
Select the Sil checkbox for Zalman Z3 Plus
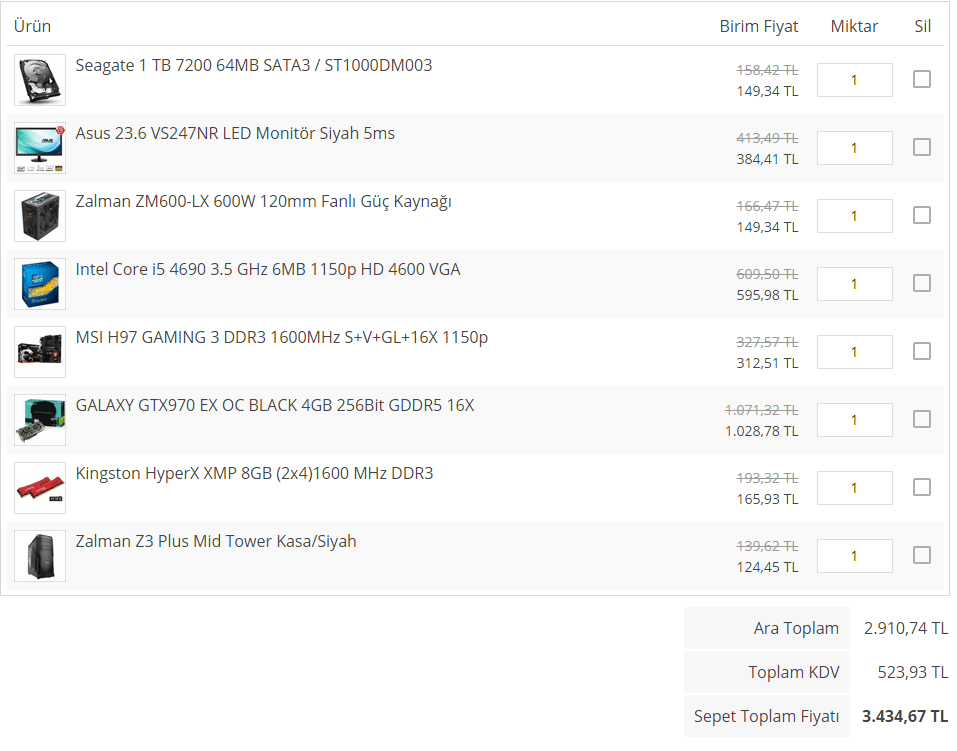coord(921,555)
